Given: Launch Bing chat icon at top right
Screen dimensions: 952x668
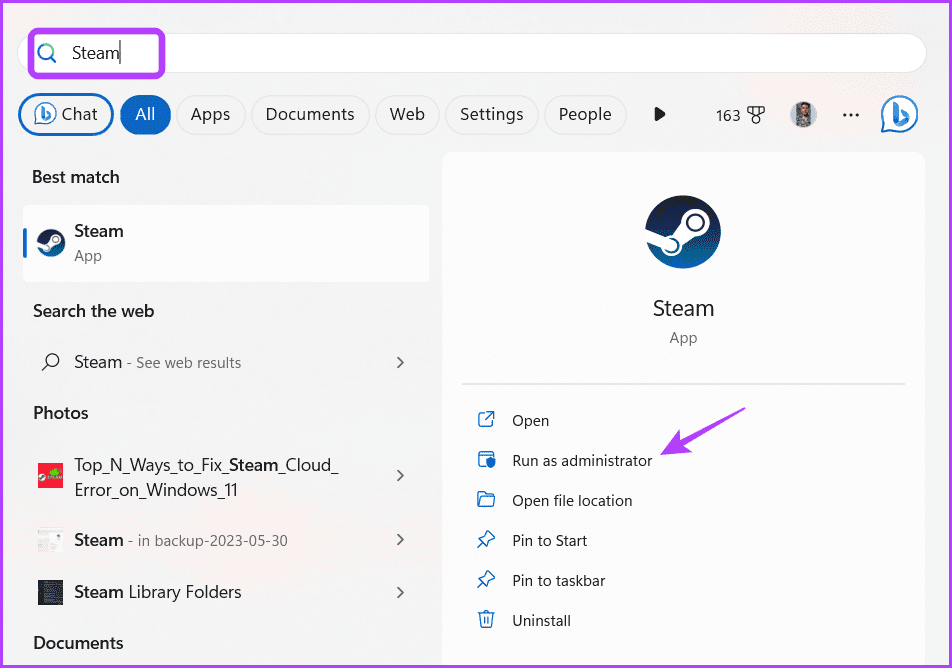Looking at the screenshot, I should pos(899,114).
